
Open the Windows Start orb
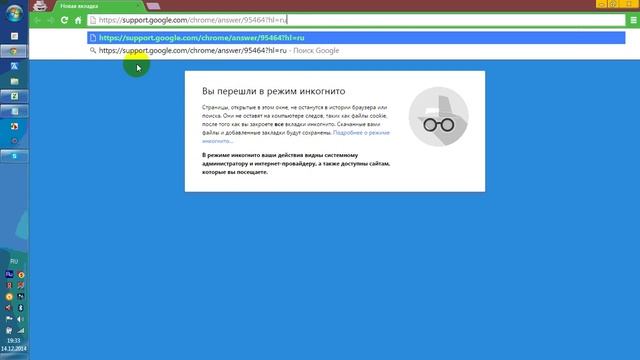(14, 13)
